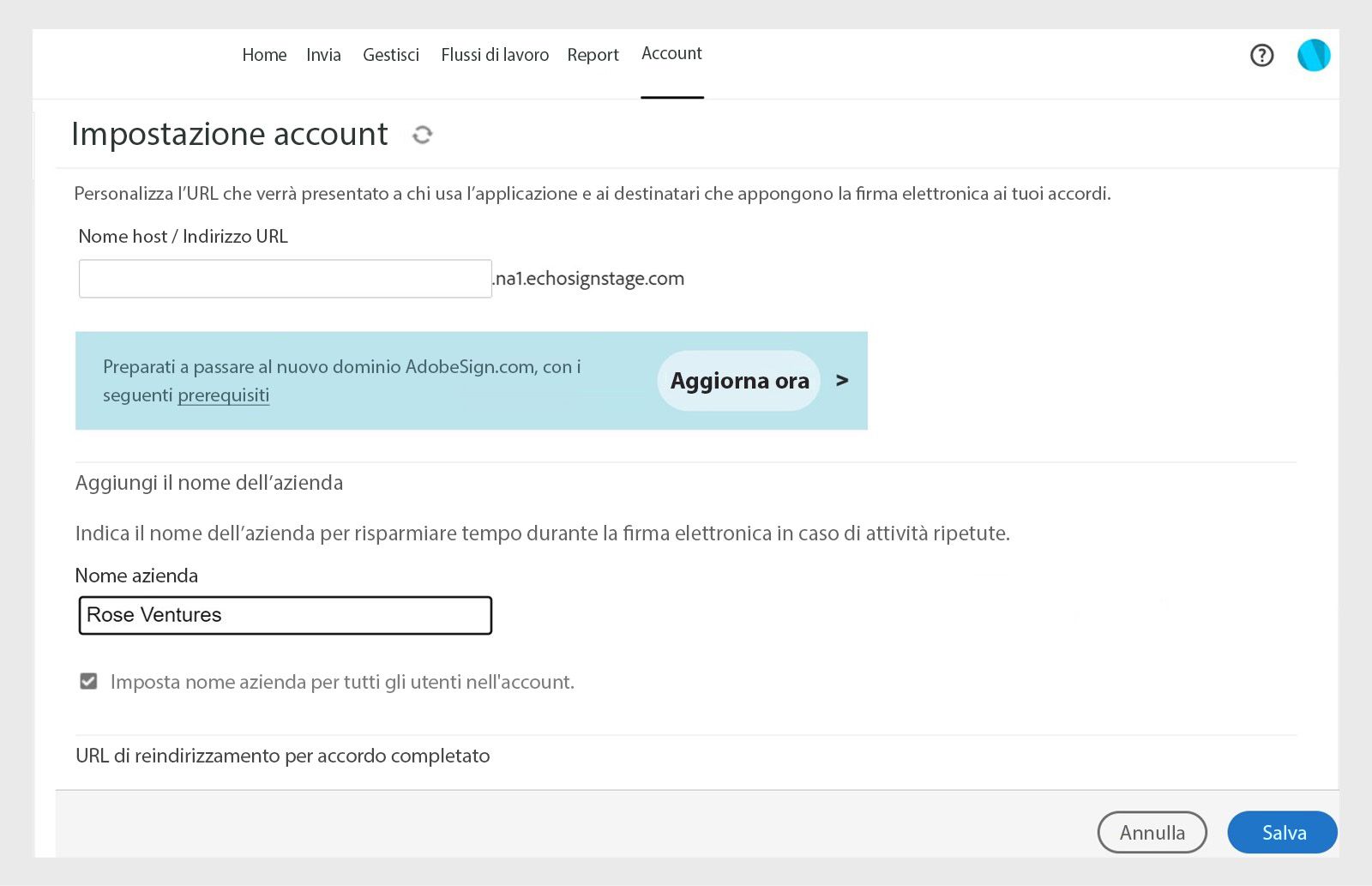
Task: Switch to the Report section
Action: [x=593, y=55]
